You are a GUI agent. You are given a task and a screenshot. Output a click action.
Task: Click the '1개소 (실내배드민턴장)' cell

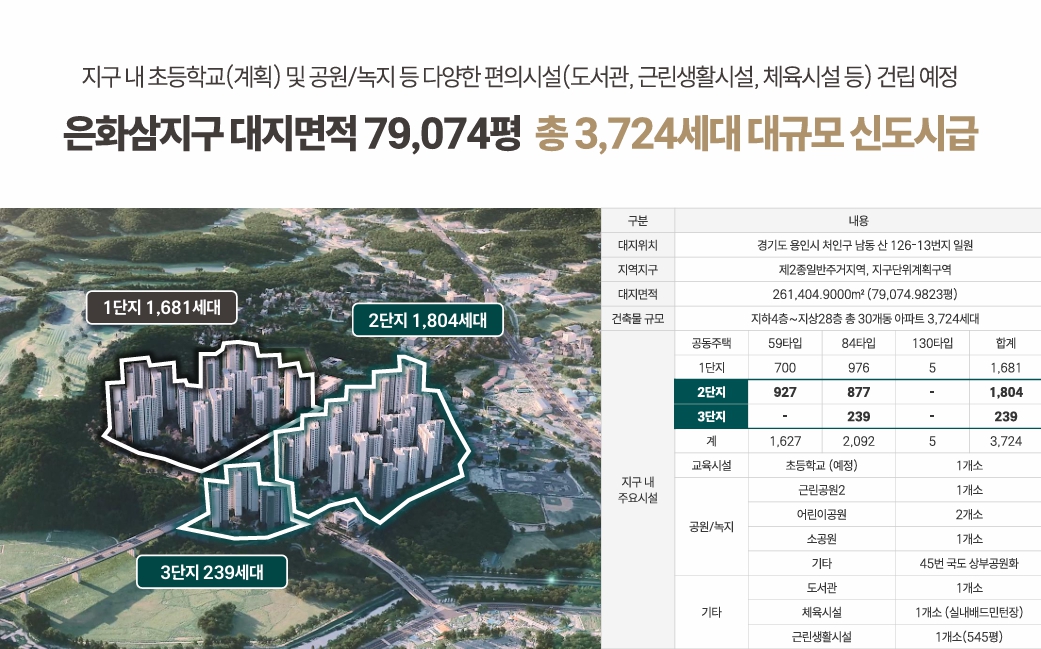(969, 613)
